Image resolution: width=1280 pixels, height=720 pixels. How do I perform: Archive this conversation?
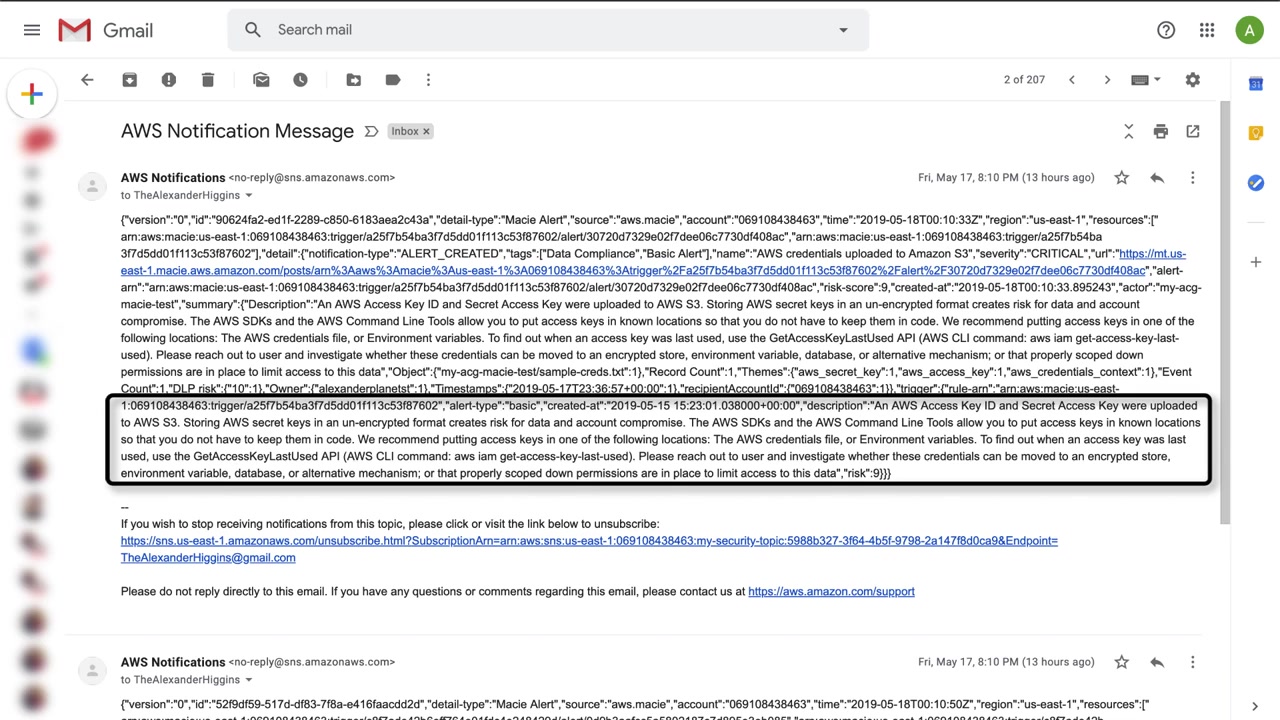point(129,80)
